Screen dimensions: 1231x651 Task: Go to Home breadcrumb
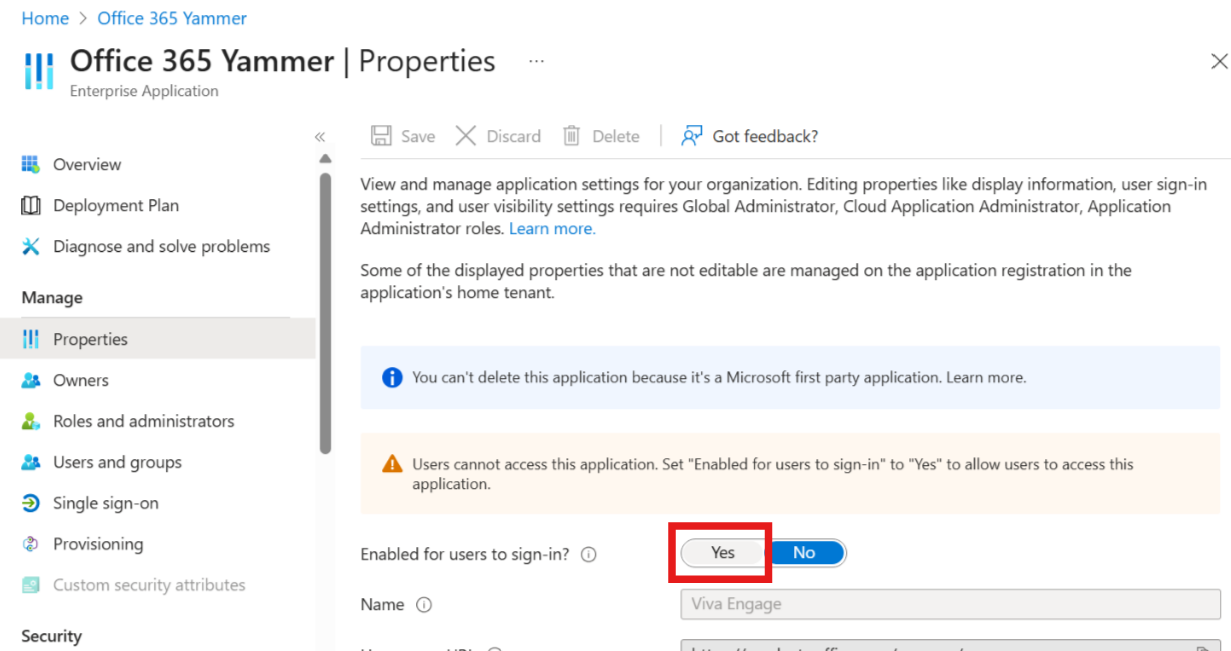(x=45, y=18)
